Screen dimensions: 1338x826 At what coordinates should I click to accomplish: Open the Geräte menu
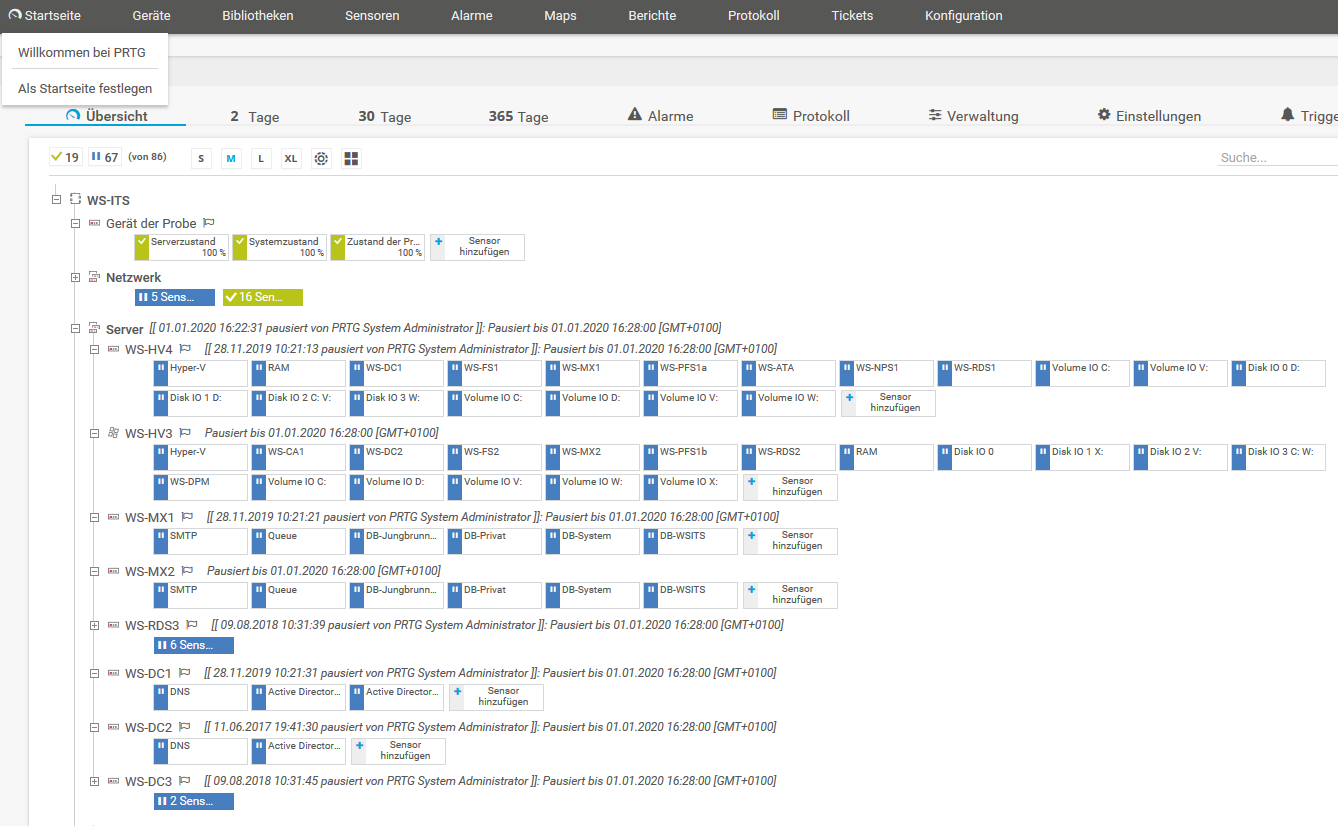point(151,16)
